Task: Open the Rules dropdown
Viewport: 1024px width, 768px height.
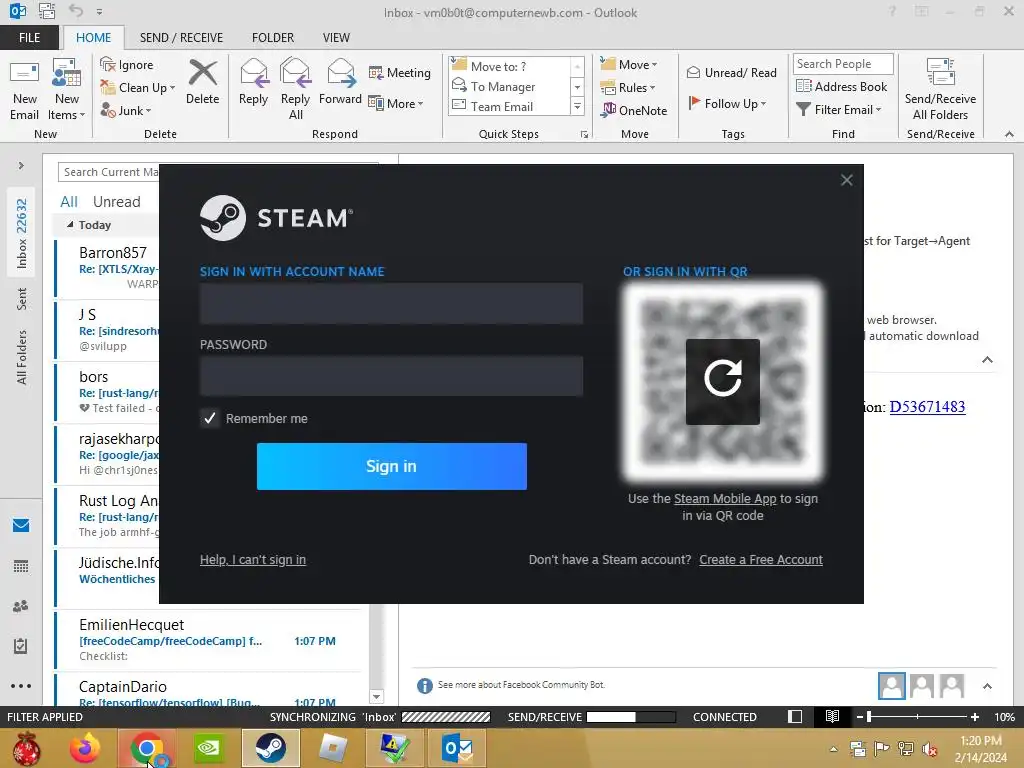Action: click(628, 88)
